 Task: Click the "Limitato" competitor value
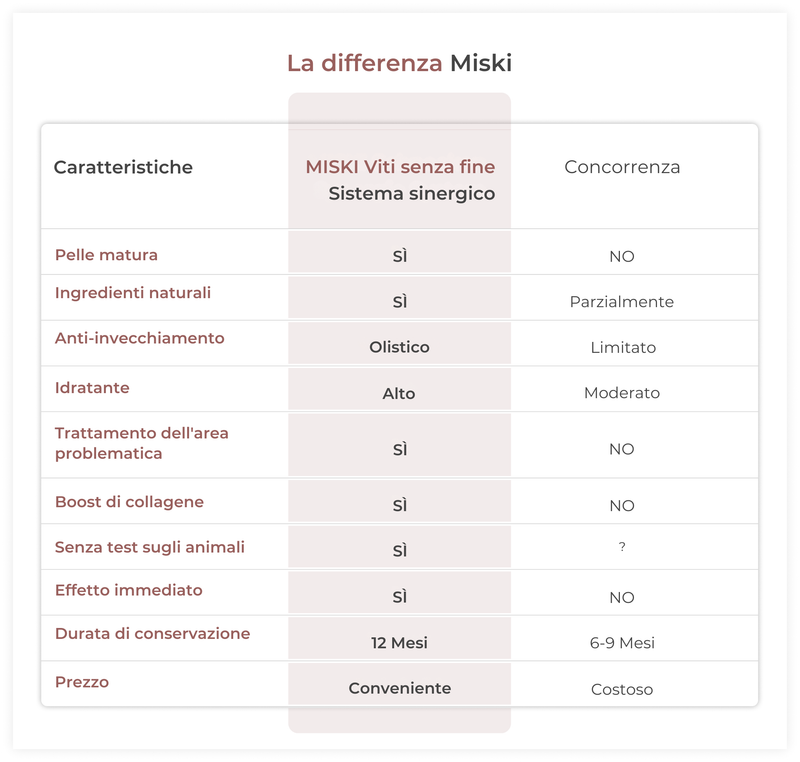(623, 348)
